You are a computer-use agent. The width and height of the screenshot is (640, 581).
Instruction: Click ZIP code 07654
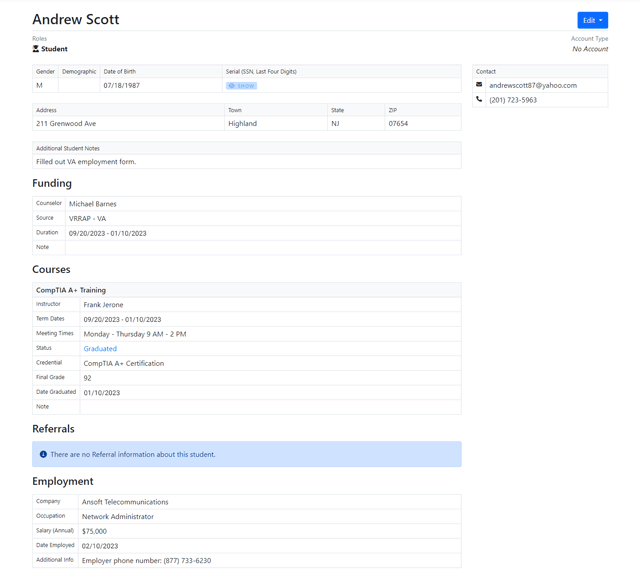(398, 123)
